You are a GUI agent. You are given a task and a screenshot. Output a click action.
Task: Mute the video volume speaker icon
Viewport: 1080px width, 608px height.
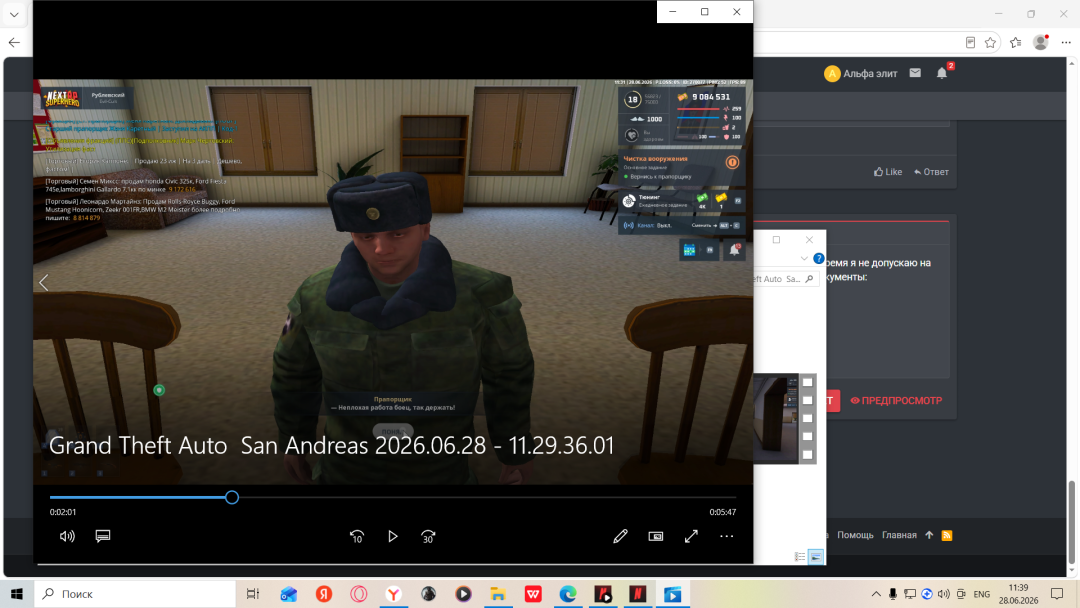67,536
